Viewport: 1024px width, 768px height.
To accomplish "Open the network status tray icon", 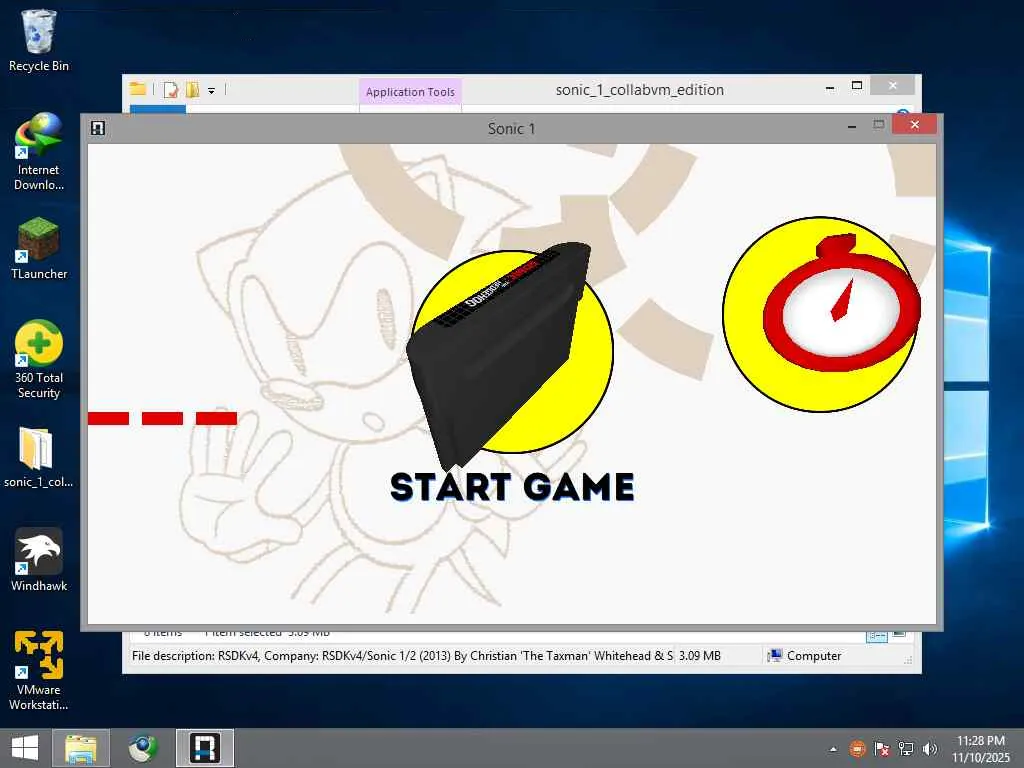I will tap(906, 749).
